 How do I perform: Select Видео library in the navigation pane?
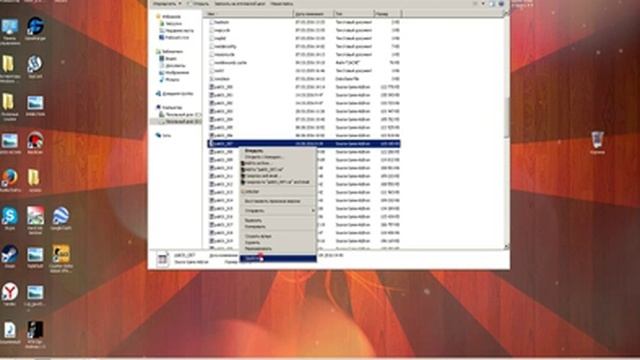pos(168,59)
